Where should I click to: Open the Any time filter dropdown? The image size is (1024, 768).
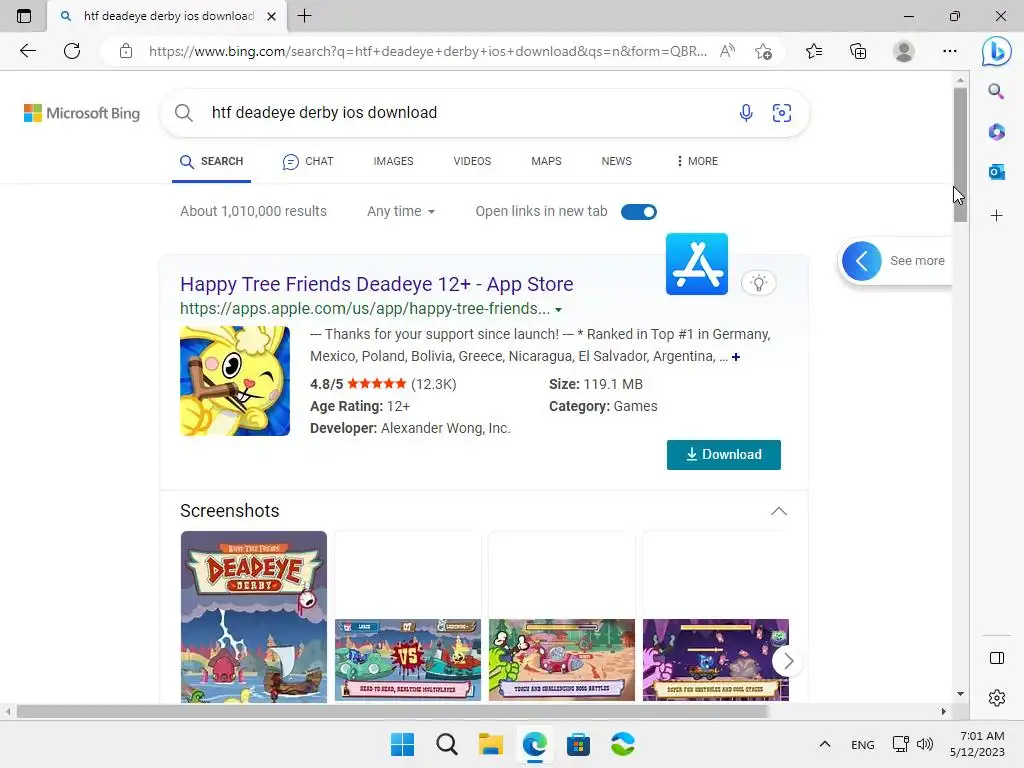[400, 212]
